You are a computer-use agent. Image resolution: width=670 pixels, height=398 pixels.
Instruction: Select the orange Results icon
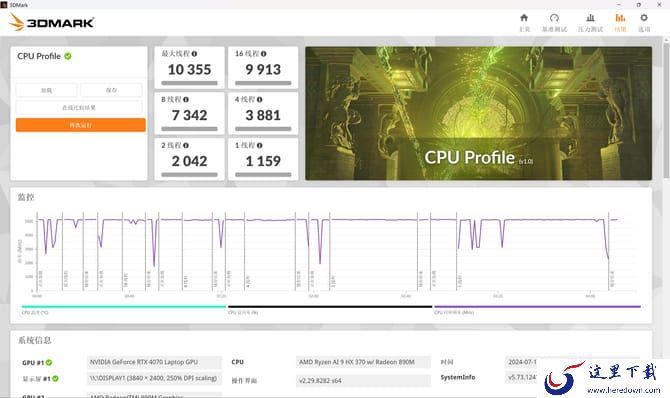tap(620, 18)
